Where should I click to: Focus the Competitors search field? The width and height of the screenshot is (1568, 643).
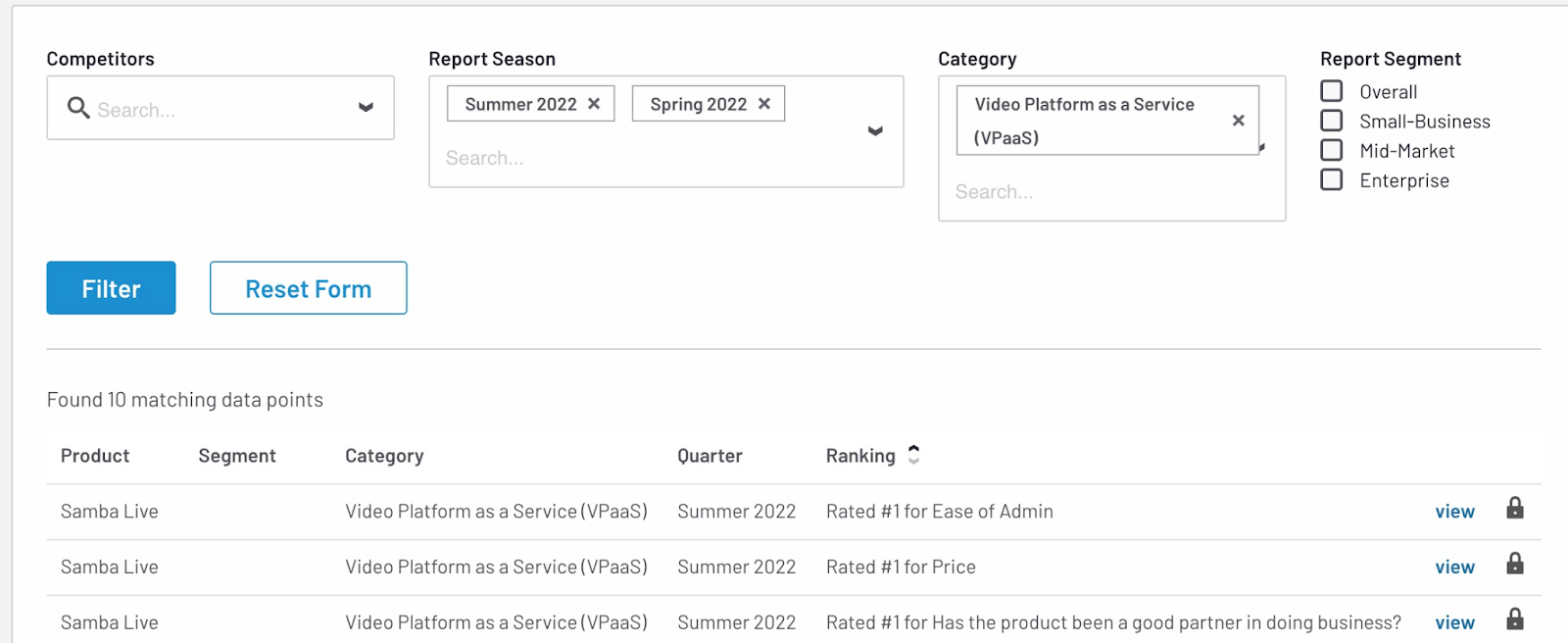[220, 109]
